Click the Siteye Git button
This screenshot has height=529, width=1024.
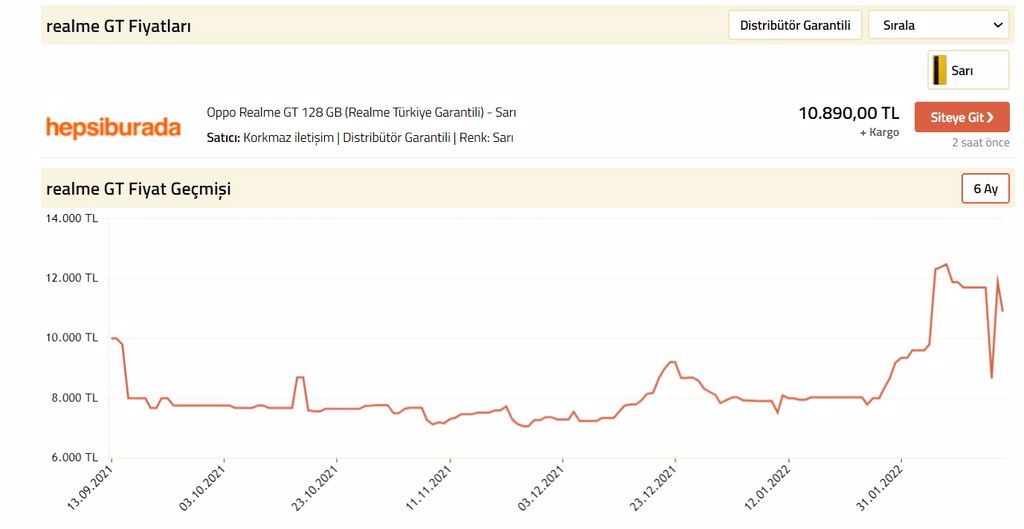(x=962, y=117)
